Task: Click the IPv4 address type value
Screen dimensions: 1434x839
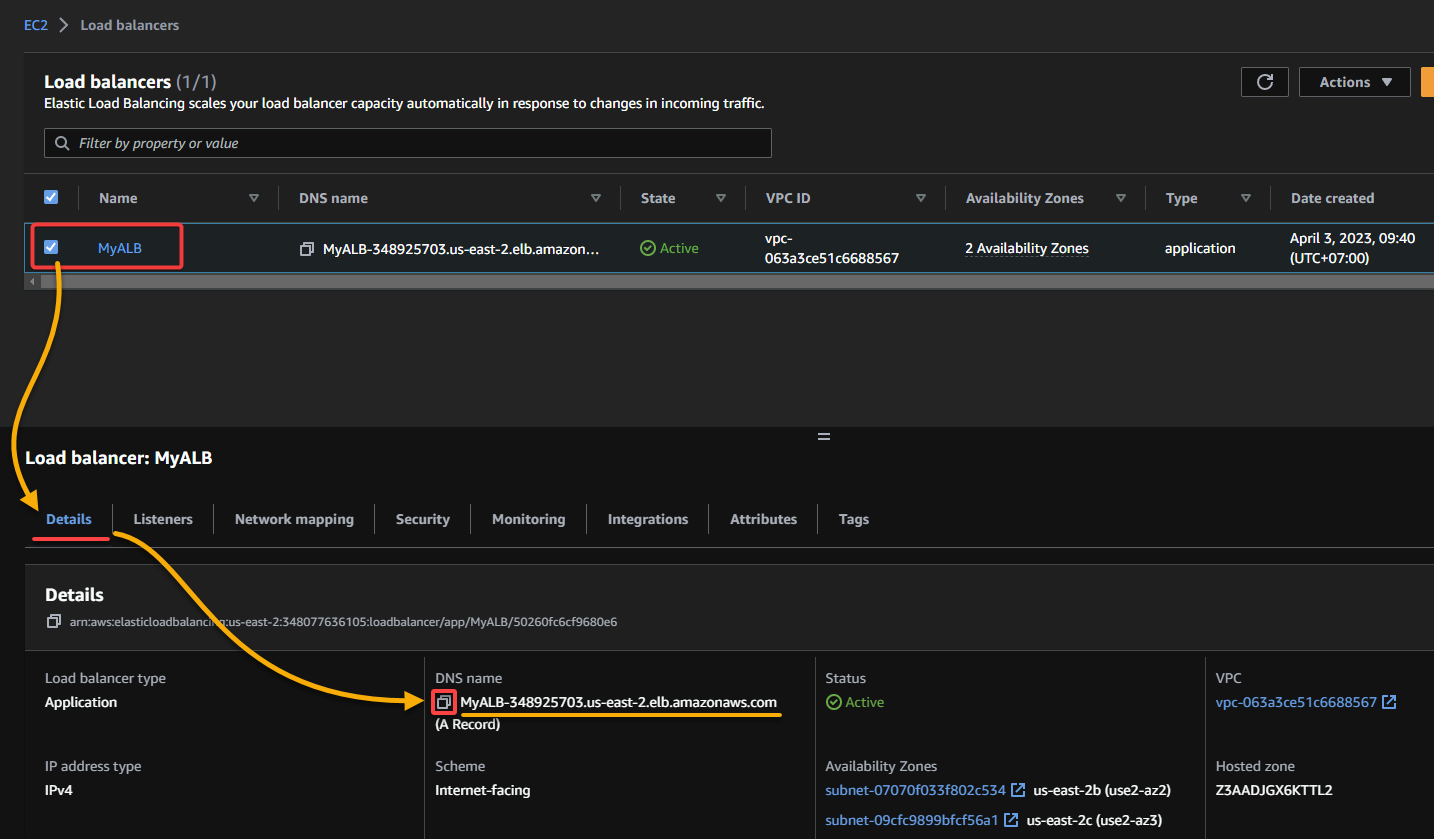Action: [x=59, y=790]
